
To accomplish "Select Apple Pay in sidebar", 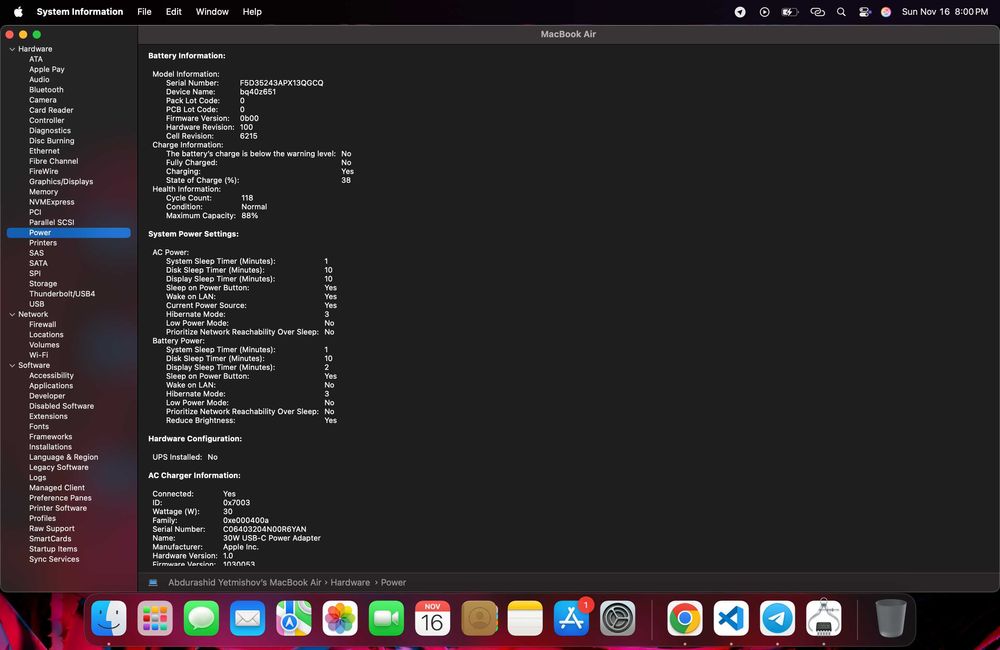I will click(47, 70).
